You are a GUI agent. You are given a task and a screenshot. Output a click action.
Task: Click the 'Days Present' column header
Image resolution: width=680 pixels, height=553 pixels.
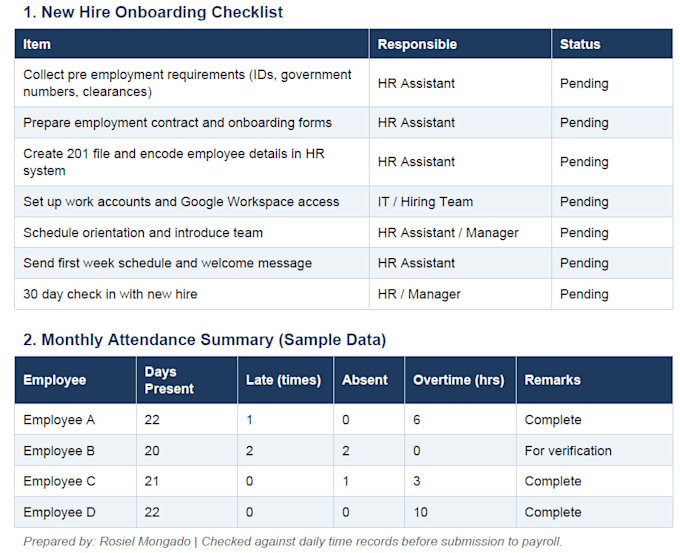(x=187, y=380)
